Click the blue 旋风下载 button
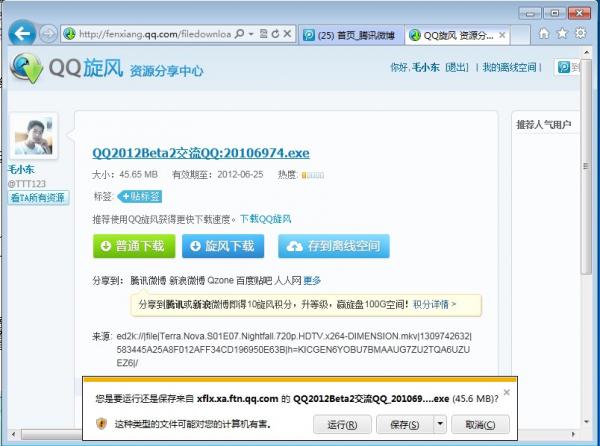 pos(223,246)
